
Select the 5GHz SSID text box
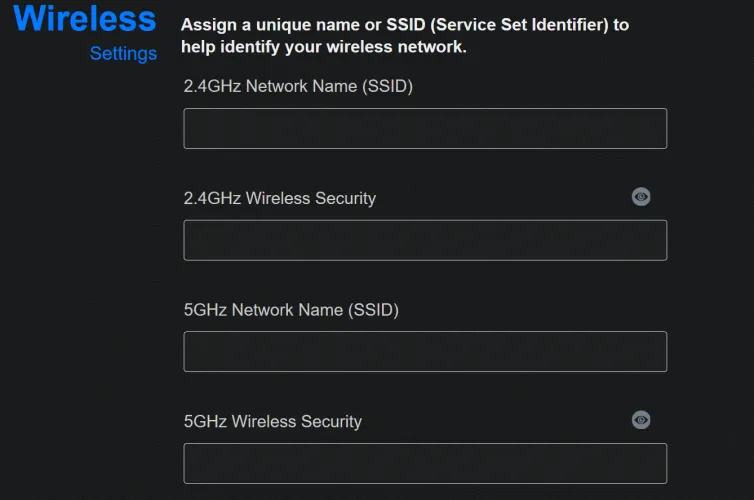point(425,352)
